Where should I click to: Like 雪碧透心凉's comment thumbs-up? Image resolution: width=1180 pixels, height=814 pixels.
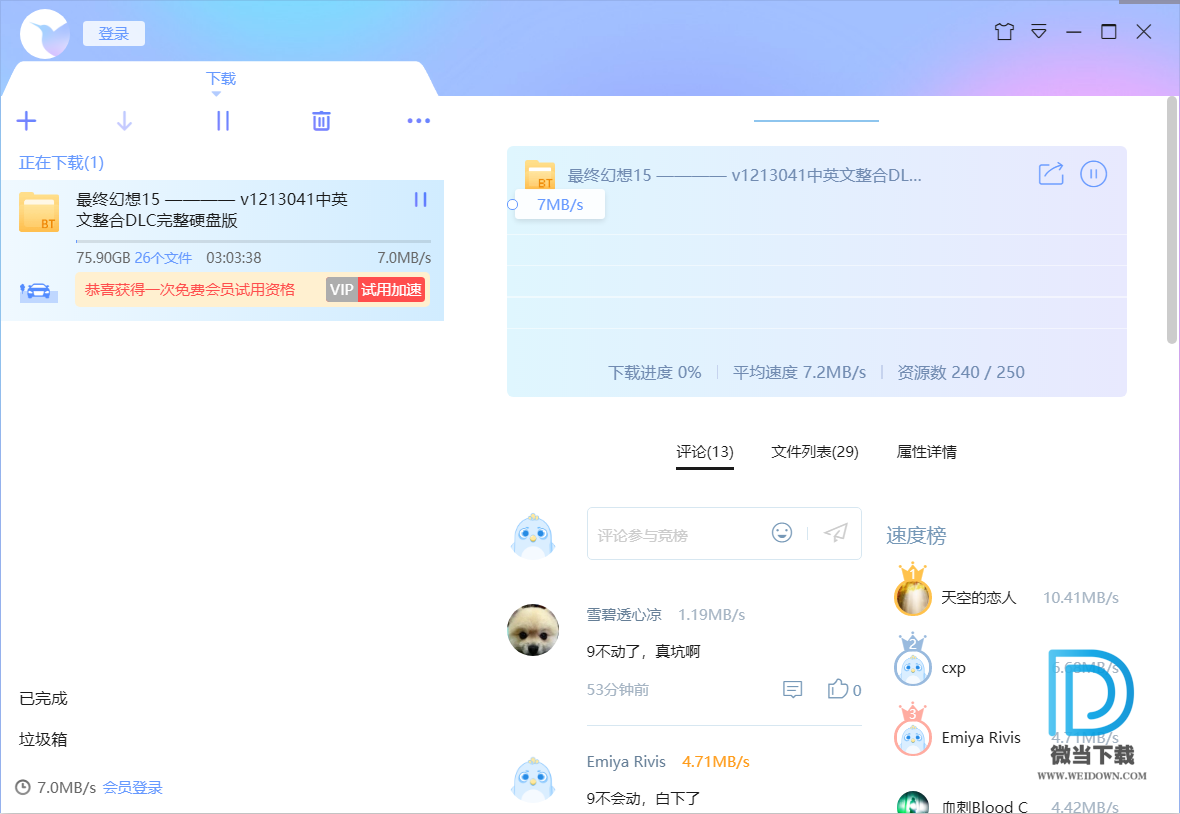(x=838, y=688)
